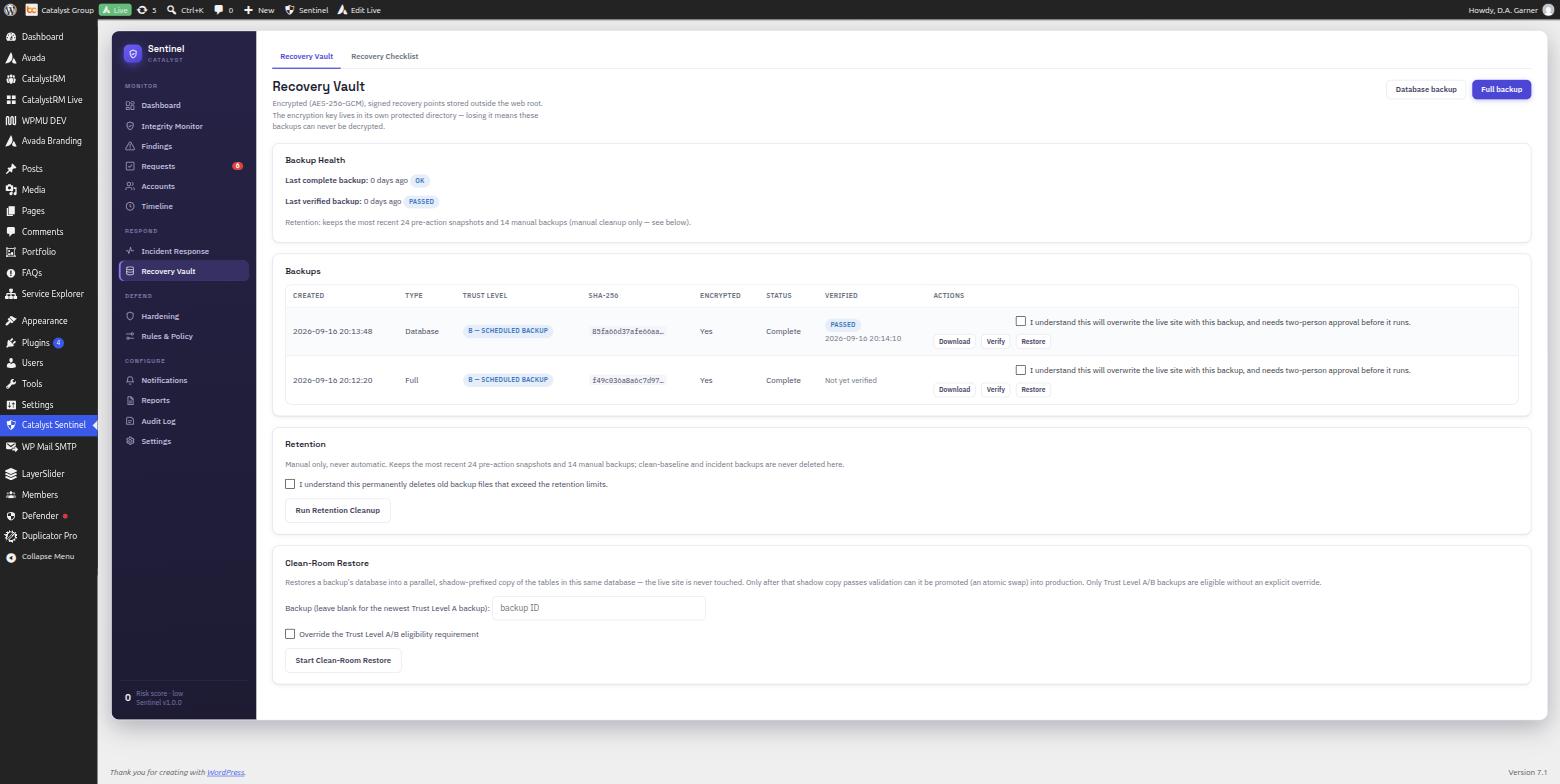Follow the WordPress footer link
The height and width of the screenshot is (784, 1560).
pos(225,772)
